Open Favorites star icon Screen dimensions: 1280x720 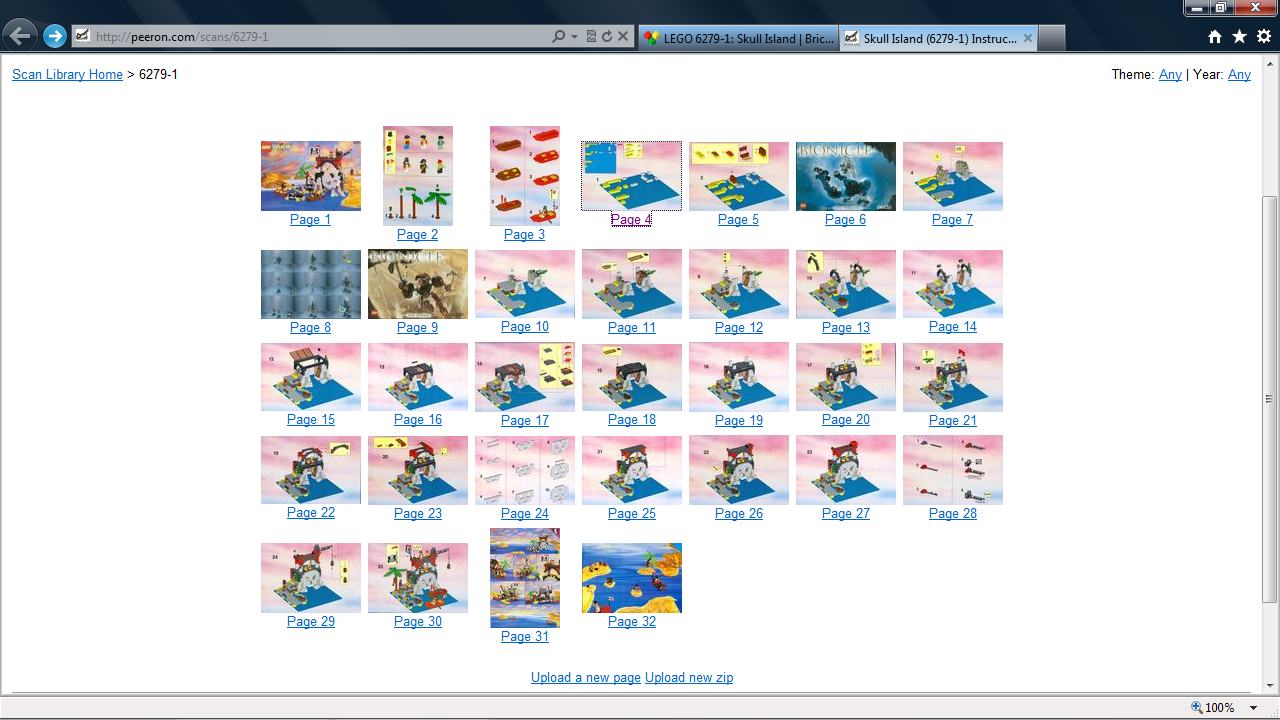pyautogui.click(x=1239, y=37)
